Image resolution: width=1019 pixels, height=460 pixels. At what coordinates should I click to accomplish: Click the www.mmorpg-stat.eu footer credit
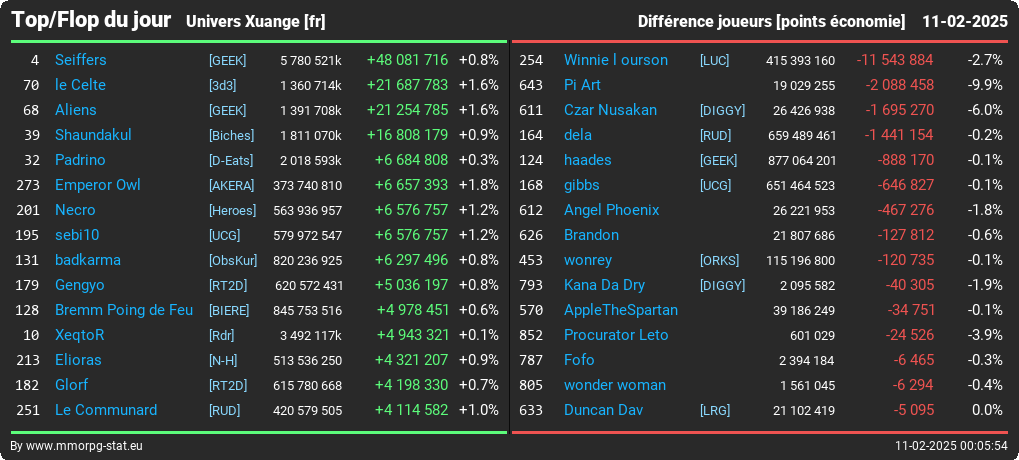click(x=83, y=446)
